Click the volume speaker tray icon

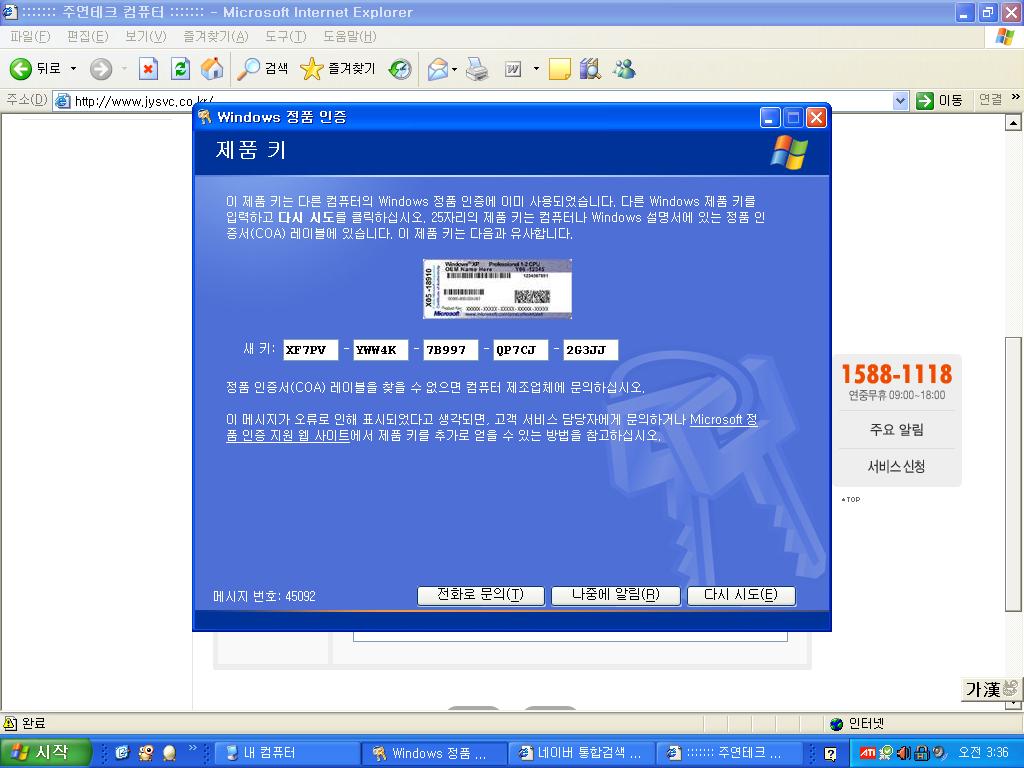(x=904, y=753)
